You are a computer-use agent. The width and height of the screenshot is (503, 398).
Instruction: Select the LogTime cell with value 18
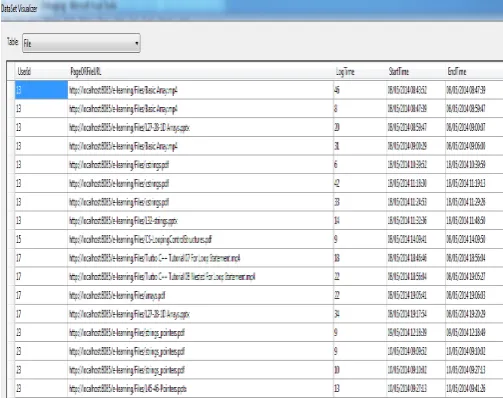359,258
